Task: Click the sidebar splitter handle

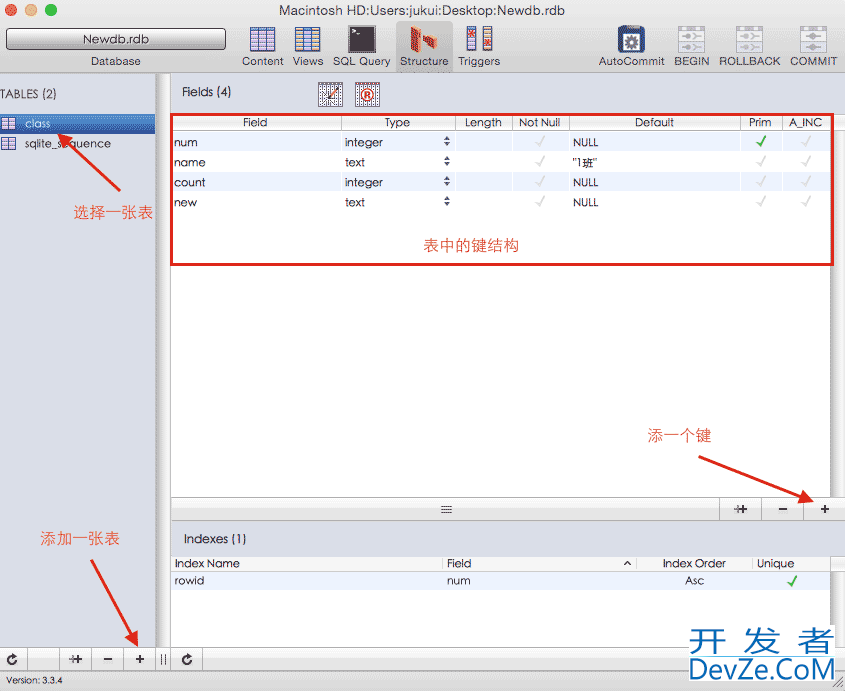Action: tap(163, 659)
